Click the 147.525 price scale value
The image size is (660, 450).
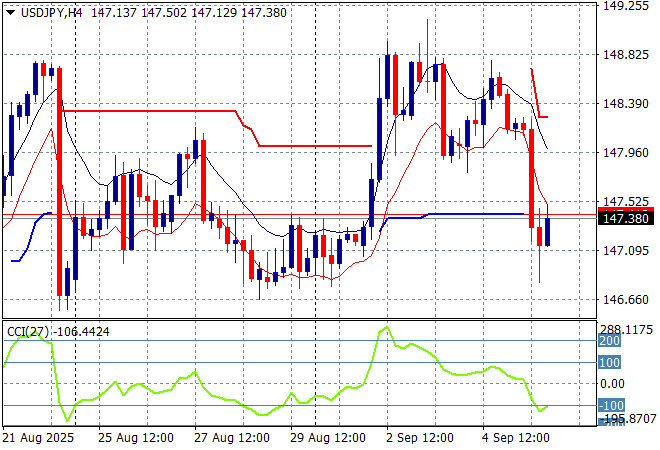click(x=626, y=202)
